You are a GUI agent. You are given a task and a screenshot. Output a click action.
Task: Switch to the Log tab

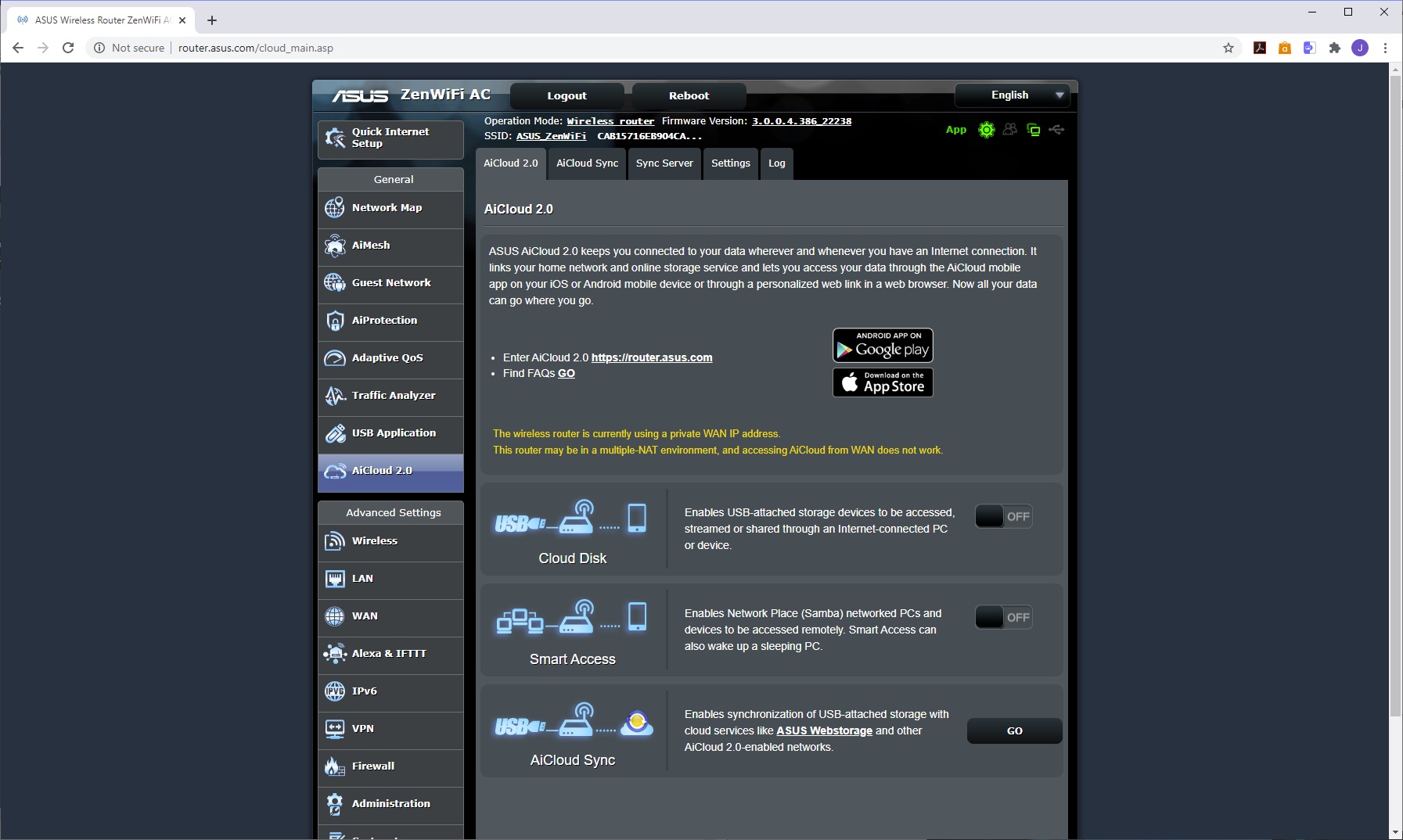[777, 163]
